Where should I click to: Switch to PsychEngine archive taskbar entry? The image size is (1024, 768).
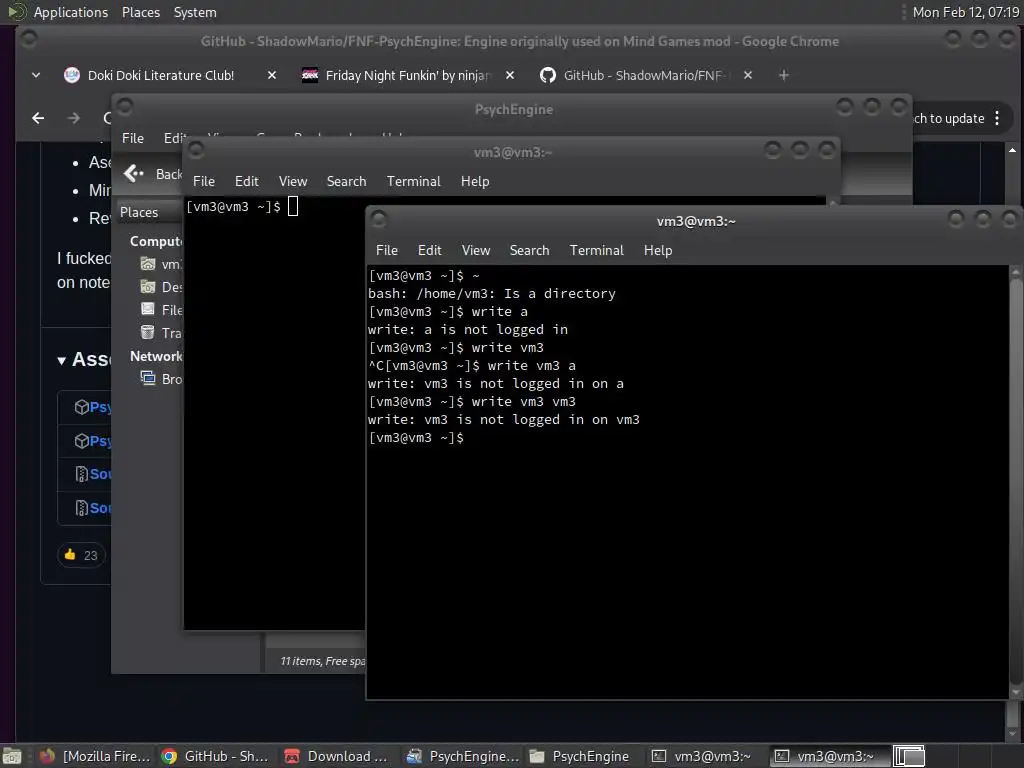coord(462,756)
